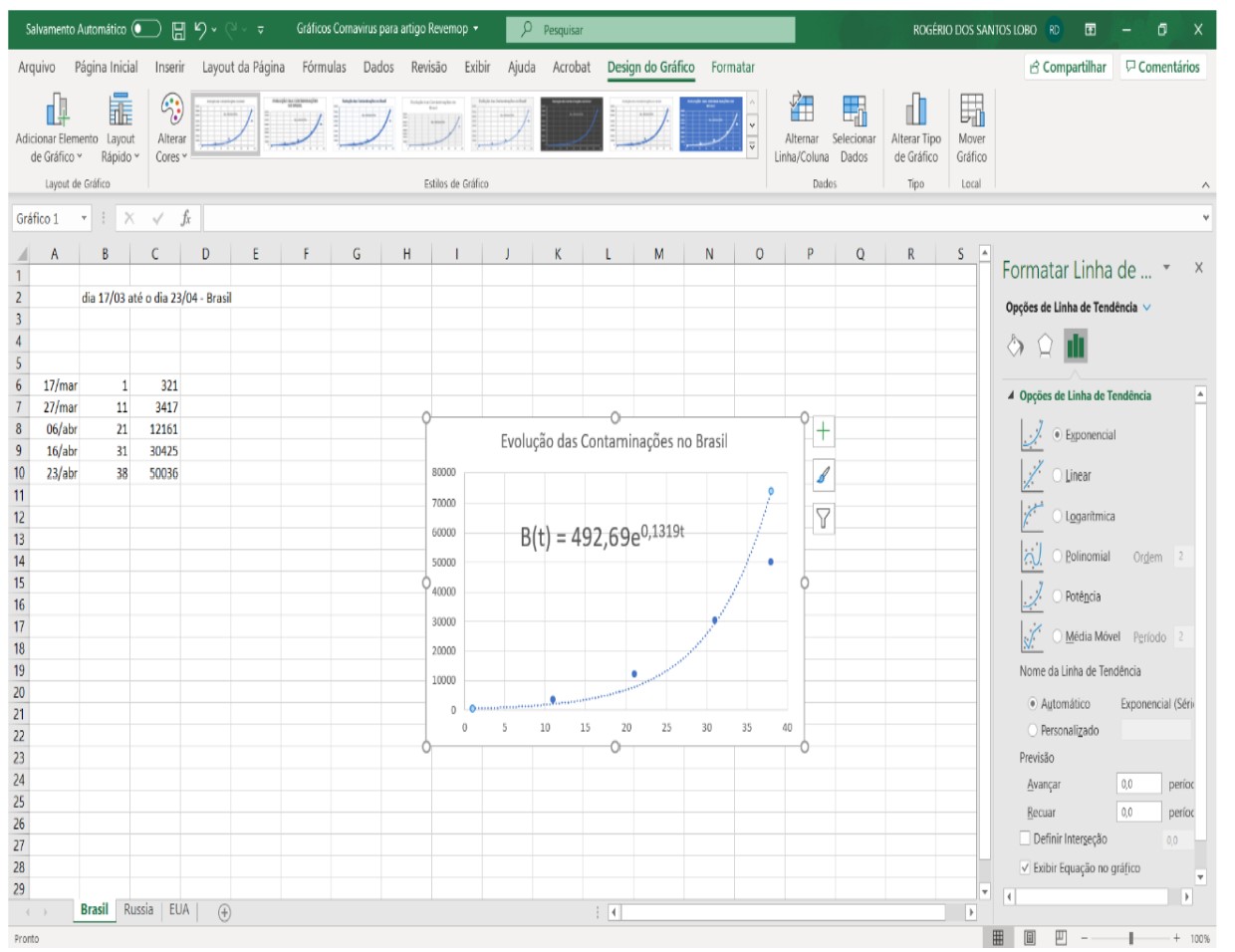
Task: Switch to EUA sheet tab
Action: 179,910
